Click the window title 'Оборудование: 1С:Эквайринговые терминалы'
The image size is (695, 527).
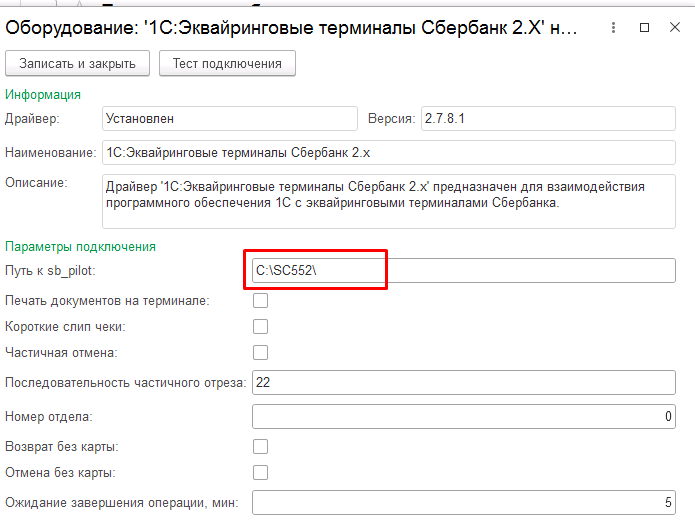pyautogui.click(x=291, y=27)
